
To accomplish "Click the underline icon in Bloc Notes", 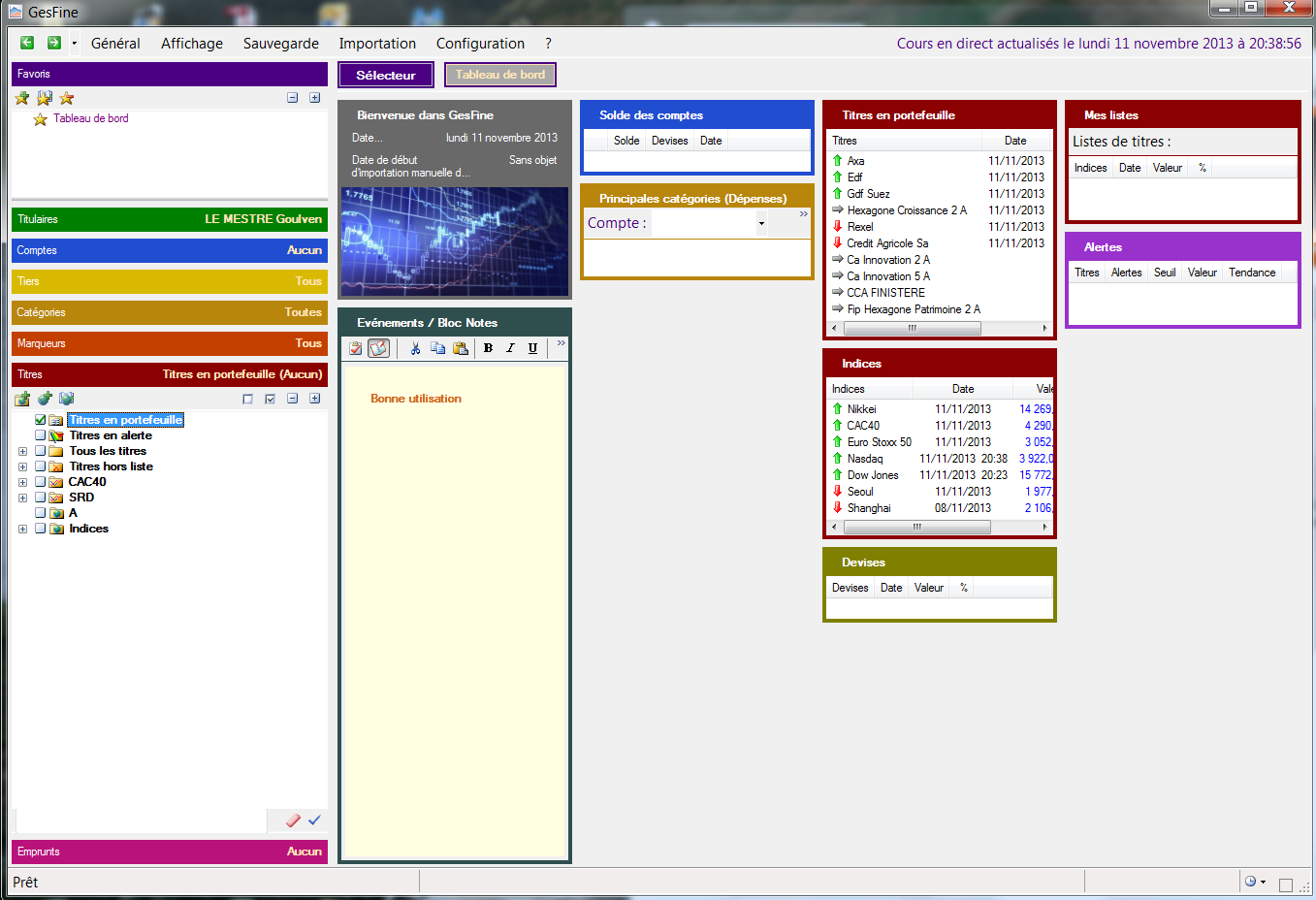I will (x=532, y=348).
